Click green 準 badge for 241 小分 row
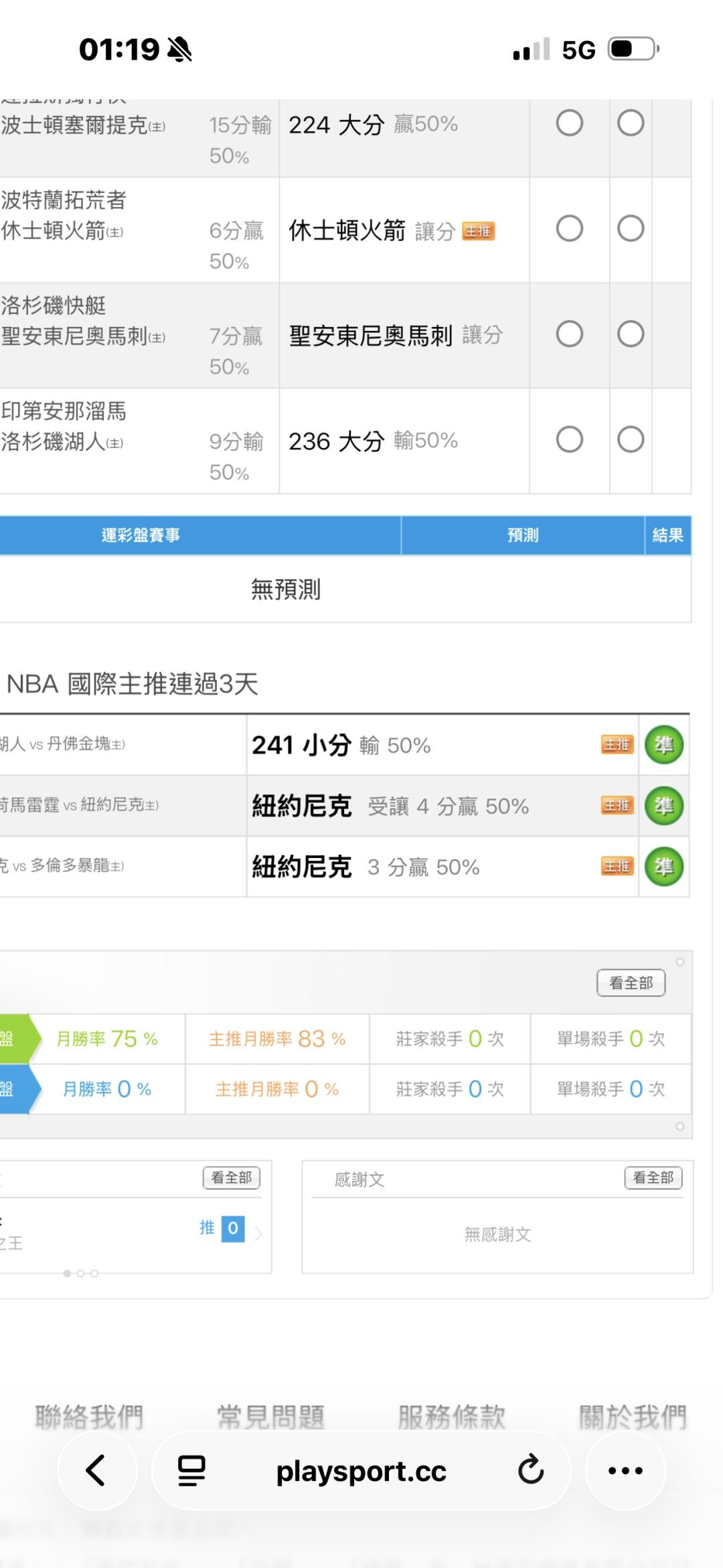The width and height of the screenshot is (723, 1568). tap(663, 745)
